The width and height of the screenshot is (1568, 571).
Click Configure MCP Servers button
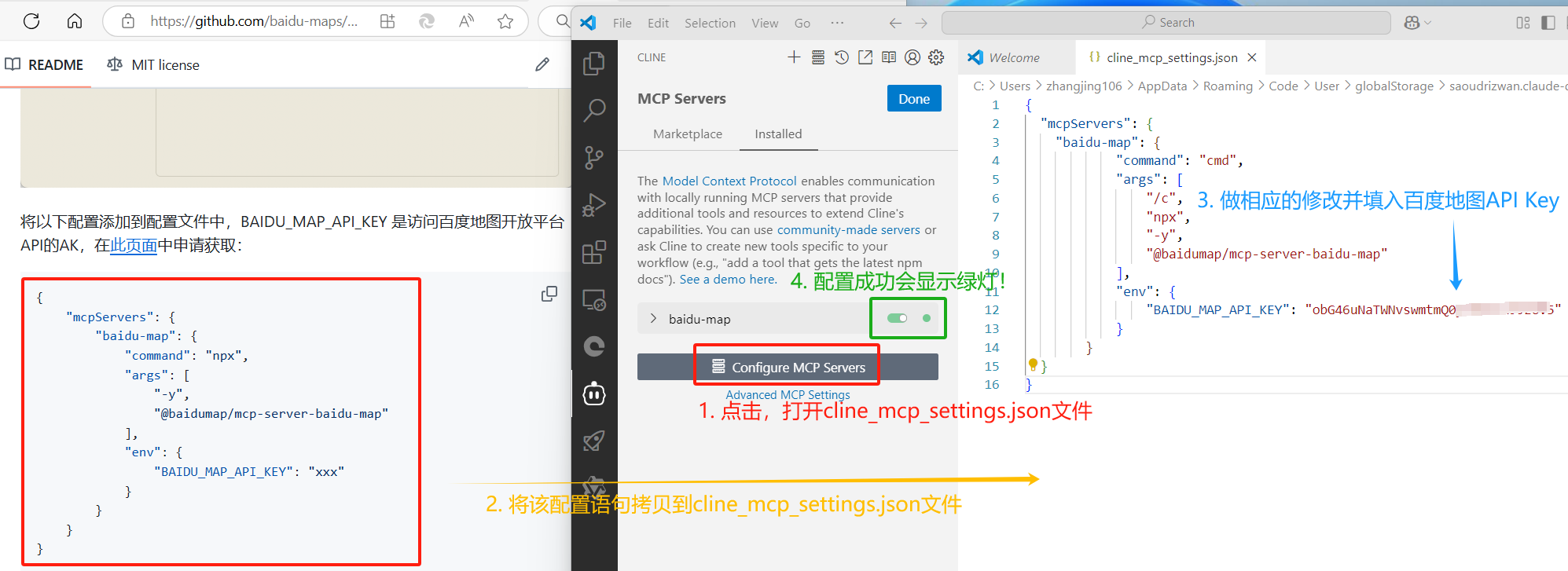(788, 367)
